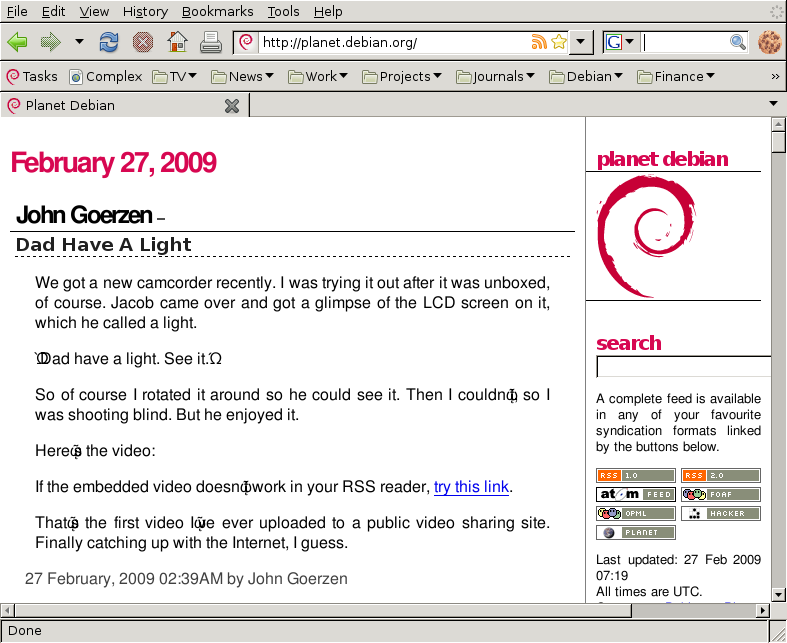This screenshot has width=787, height=643.
Task: Click the loading throbber icon in menu bar
Action: pyautogui.click(x=776, y=12)
